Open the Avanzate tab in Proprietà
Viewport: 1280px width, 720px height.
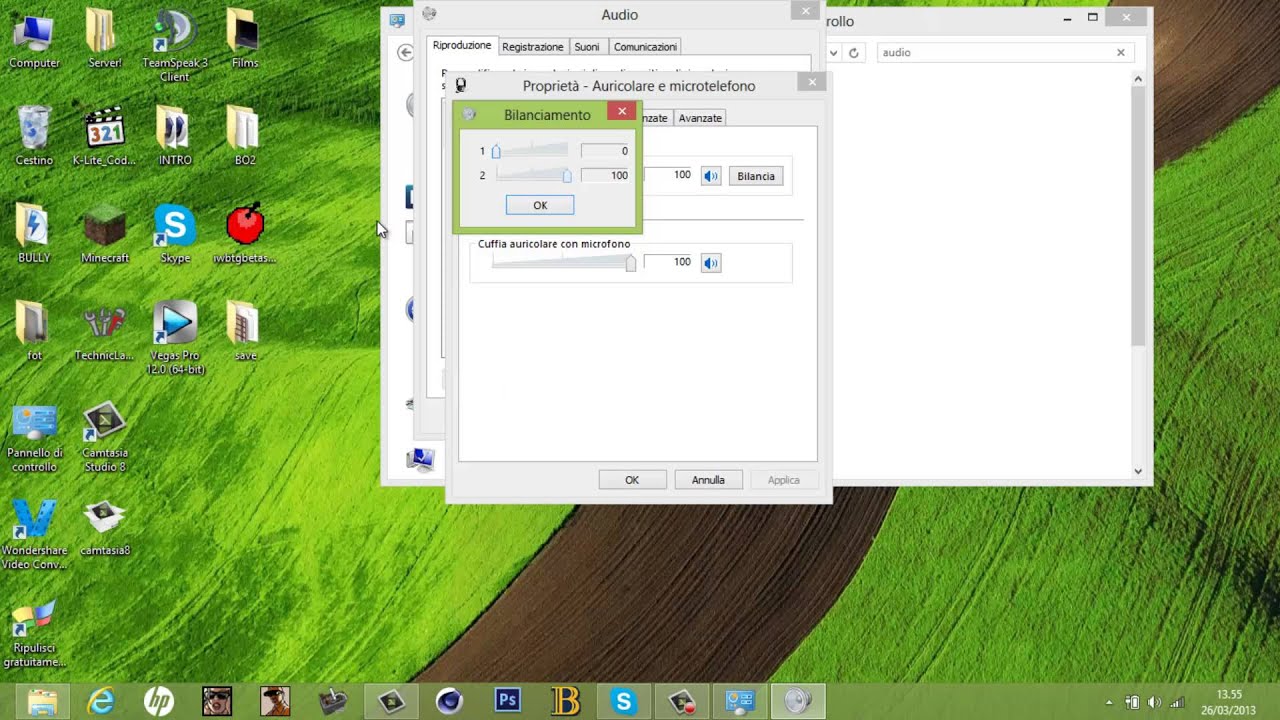(x=700, y=118)
